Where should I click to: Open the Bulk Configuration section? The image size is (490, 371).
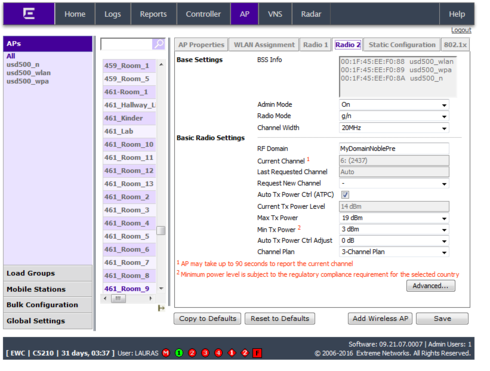(x=48, y=305)
